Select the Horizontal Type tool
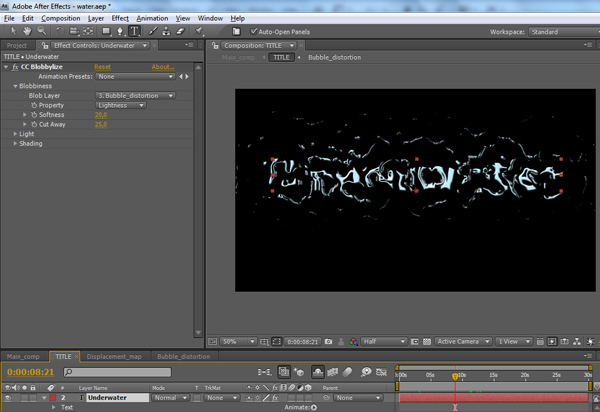The width and height of the screenshot is (600, 412). 134,31
